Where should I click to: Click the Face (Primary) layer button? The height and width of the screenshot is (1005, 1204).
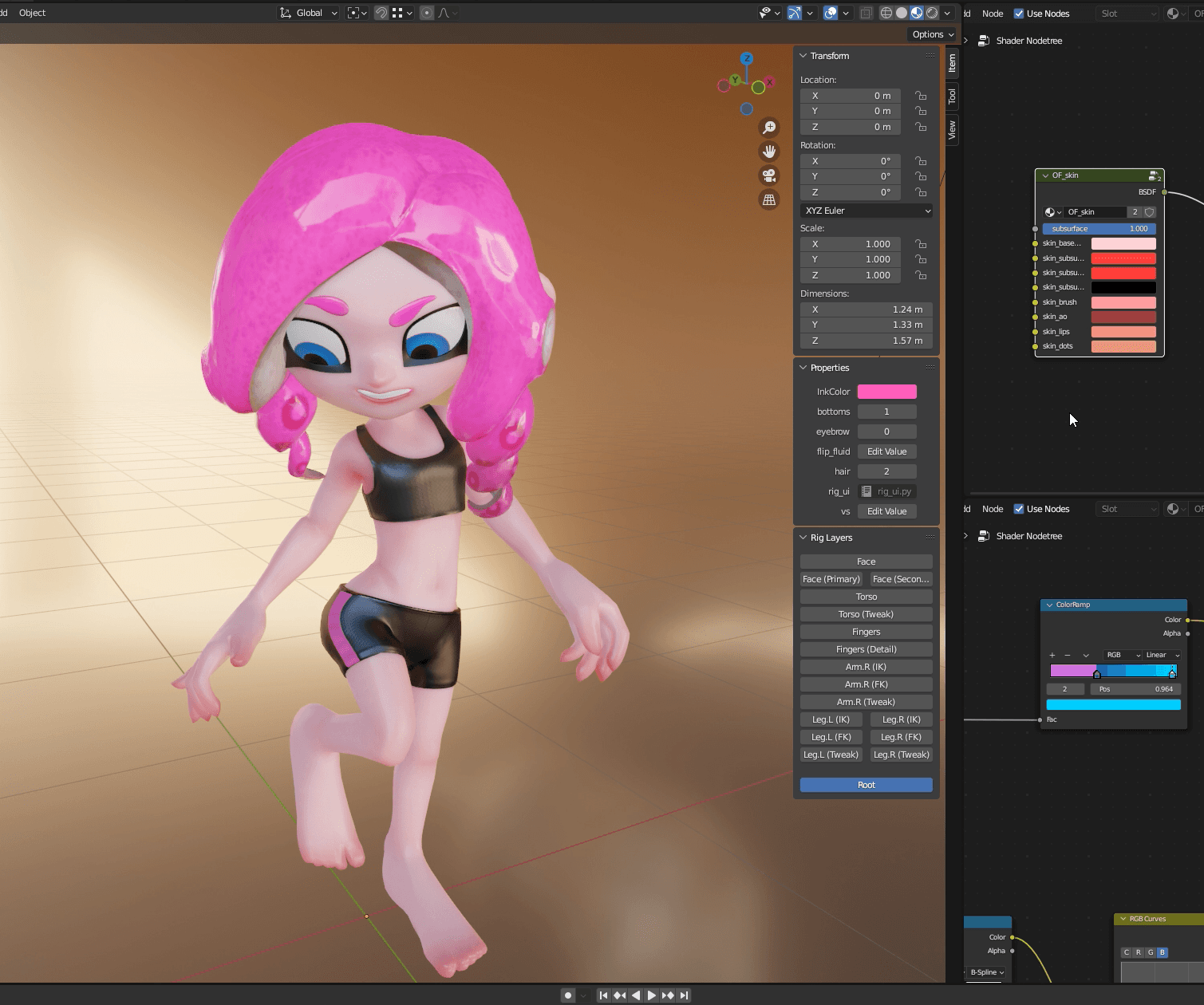click(x=831, y=579)
